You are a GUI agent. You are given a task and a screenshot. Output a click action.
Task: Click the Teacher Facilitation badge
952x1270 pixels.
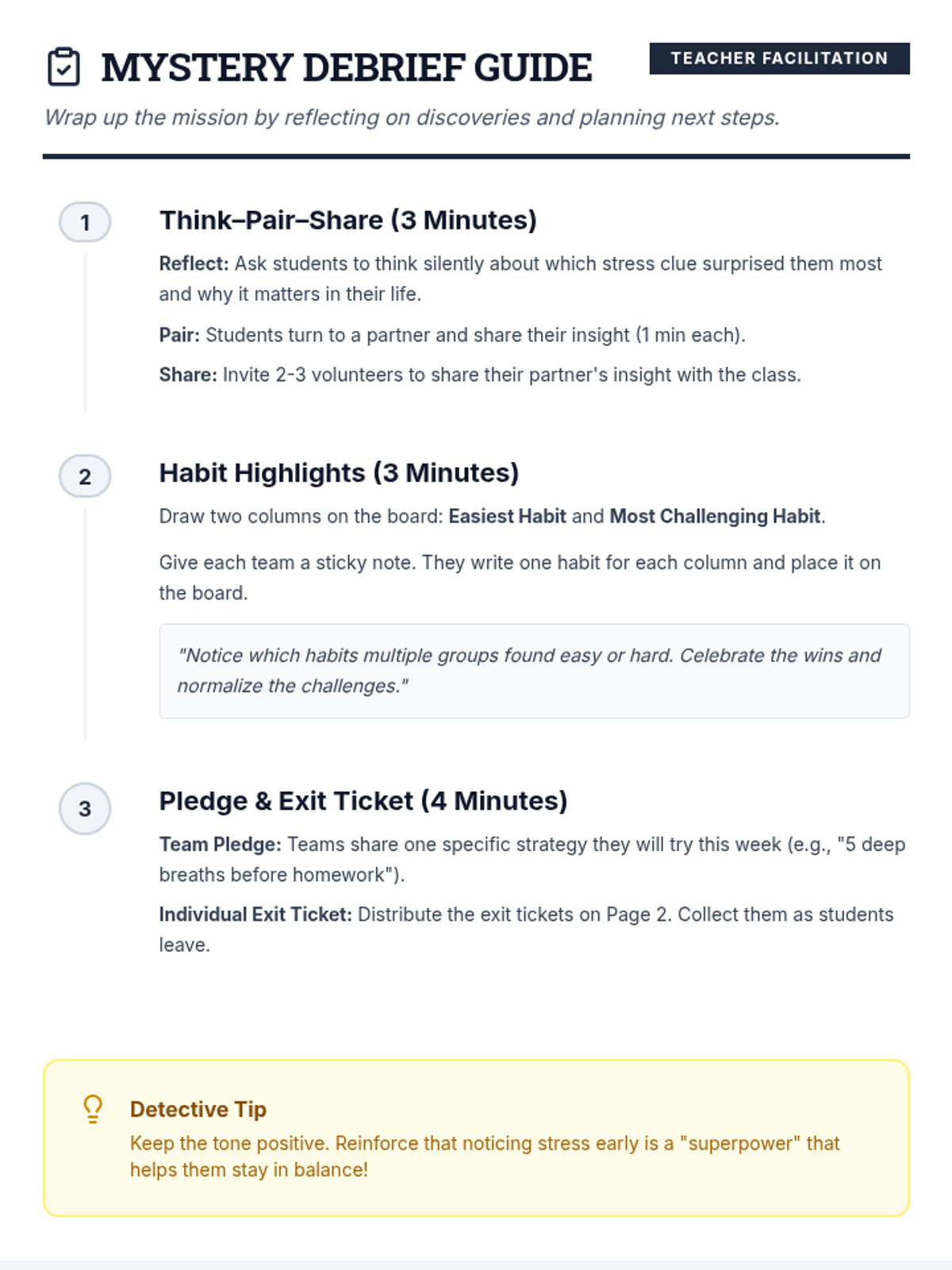point(779,59)
